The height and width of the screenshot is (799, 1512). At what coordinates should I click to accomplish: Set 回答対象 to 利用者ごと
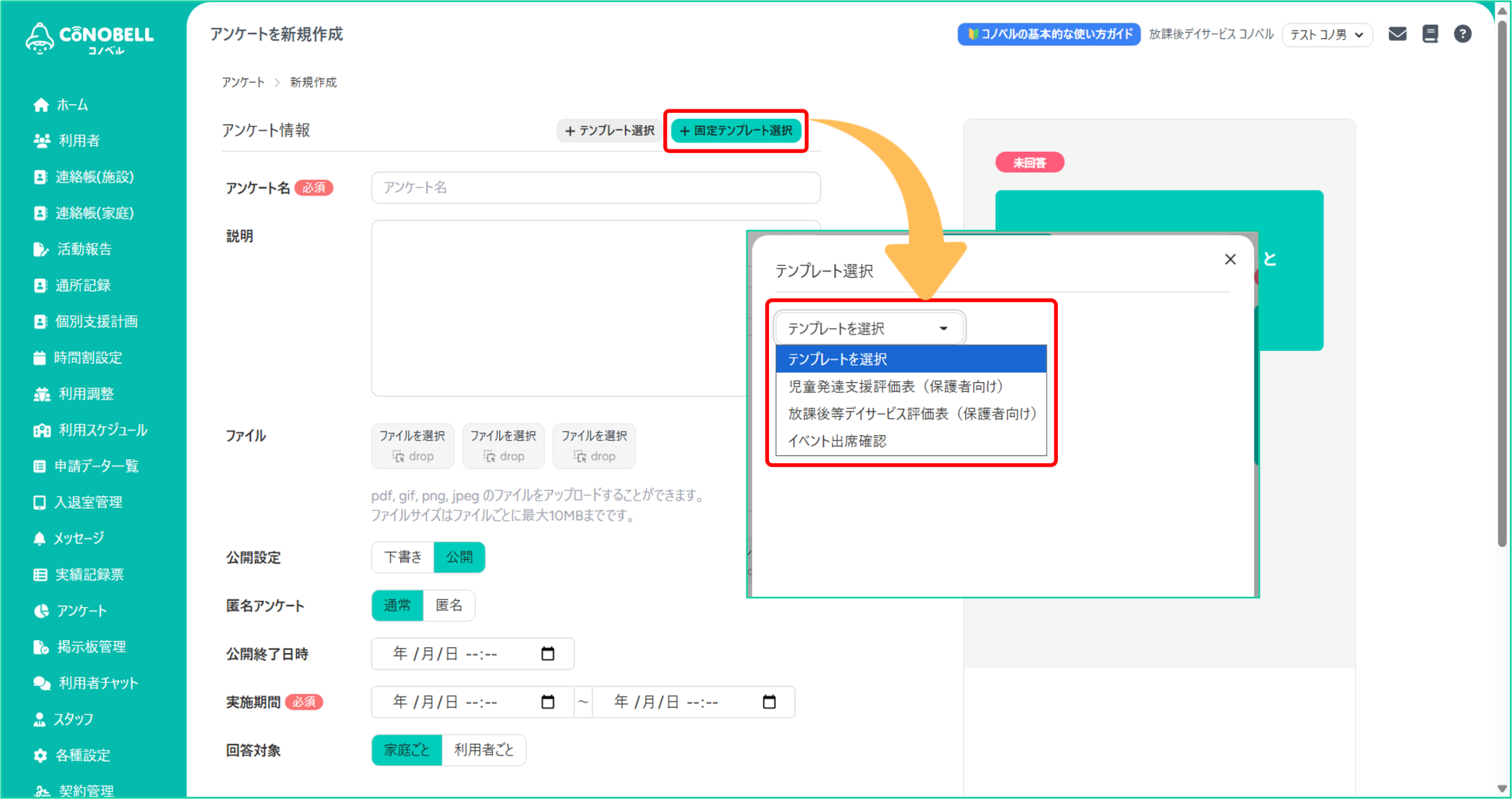tap(483, 750)
